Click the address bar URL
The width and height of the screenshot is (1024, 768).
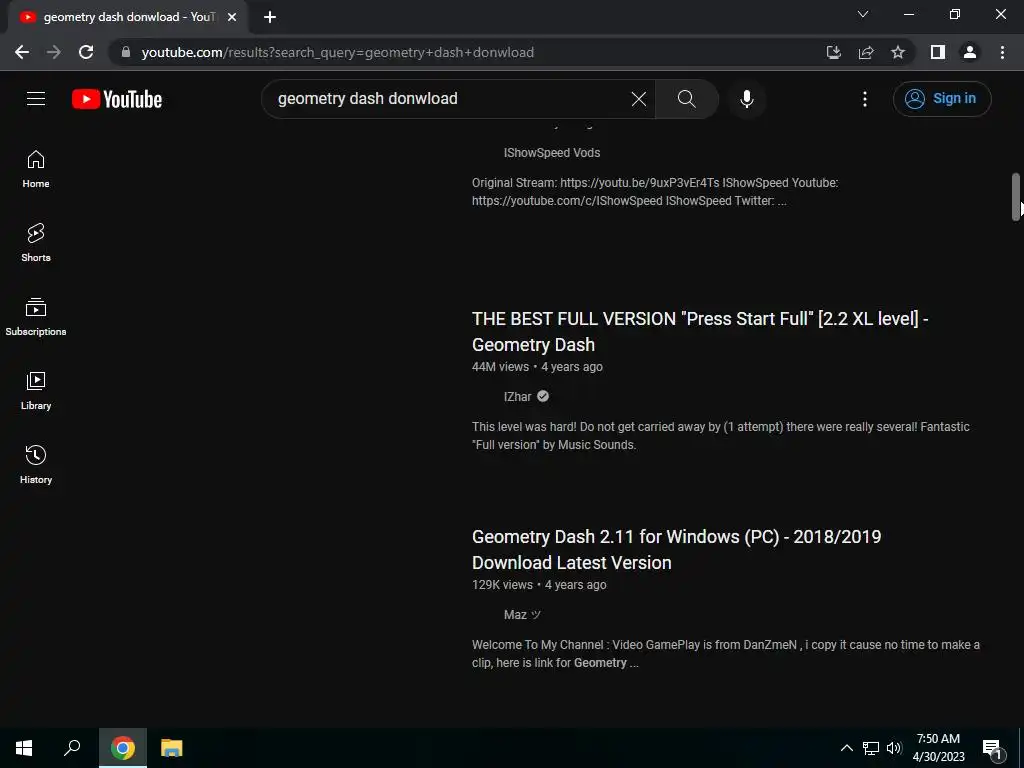click(x=338, y=52)
